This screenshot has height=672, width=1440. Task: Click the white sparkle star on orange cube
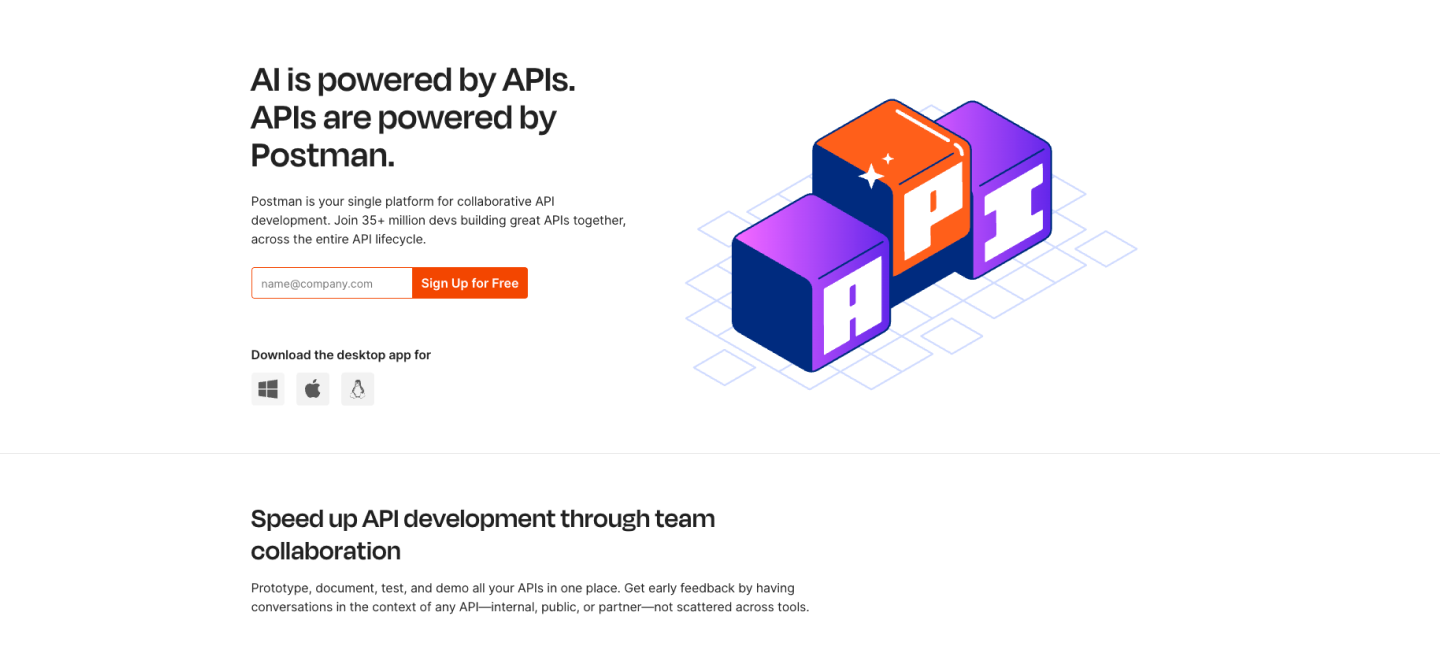872,175
